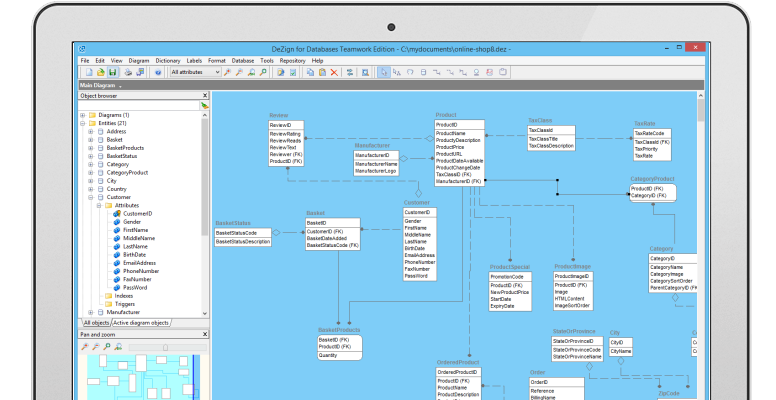Screen dimensions: 776x400
Task: Zoom in using the main toolbar magnifier
Action: click(x=227, y=72)
